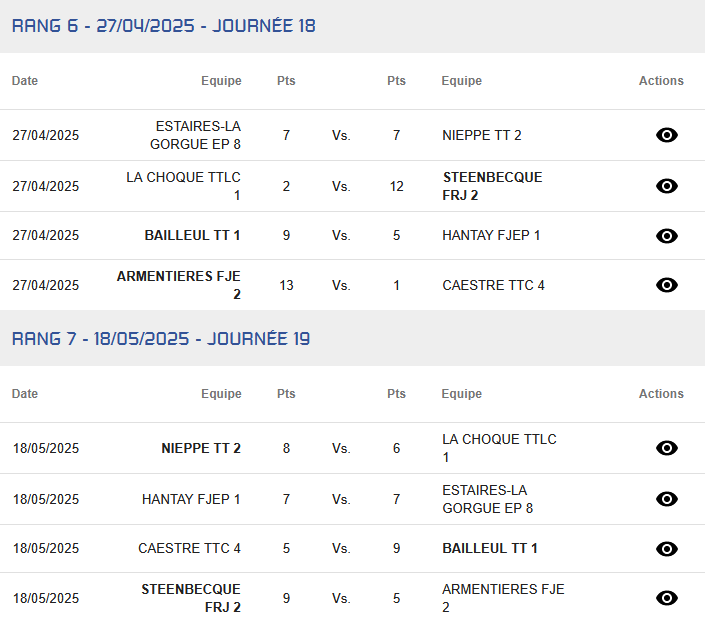
Task: Click HANTAY FJEP 1 in Journée 19 row
Action: (x=191, y=499)
